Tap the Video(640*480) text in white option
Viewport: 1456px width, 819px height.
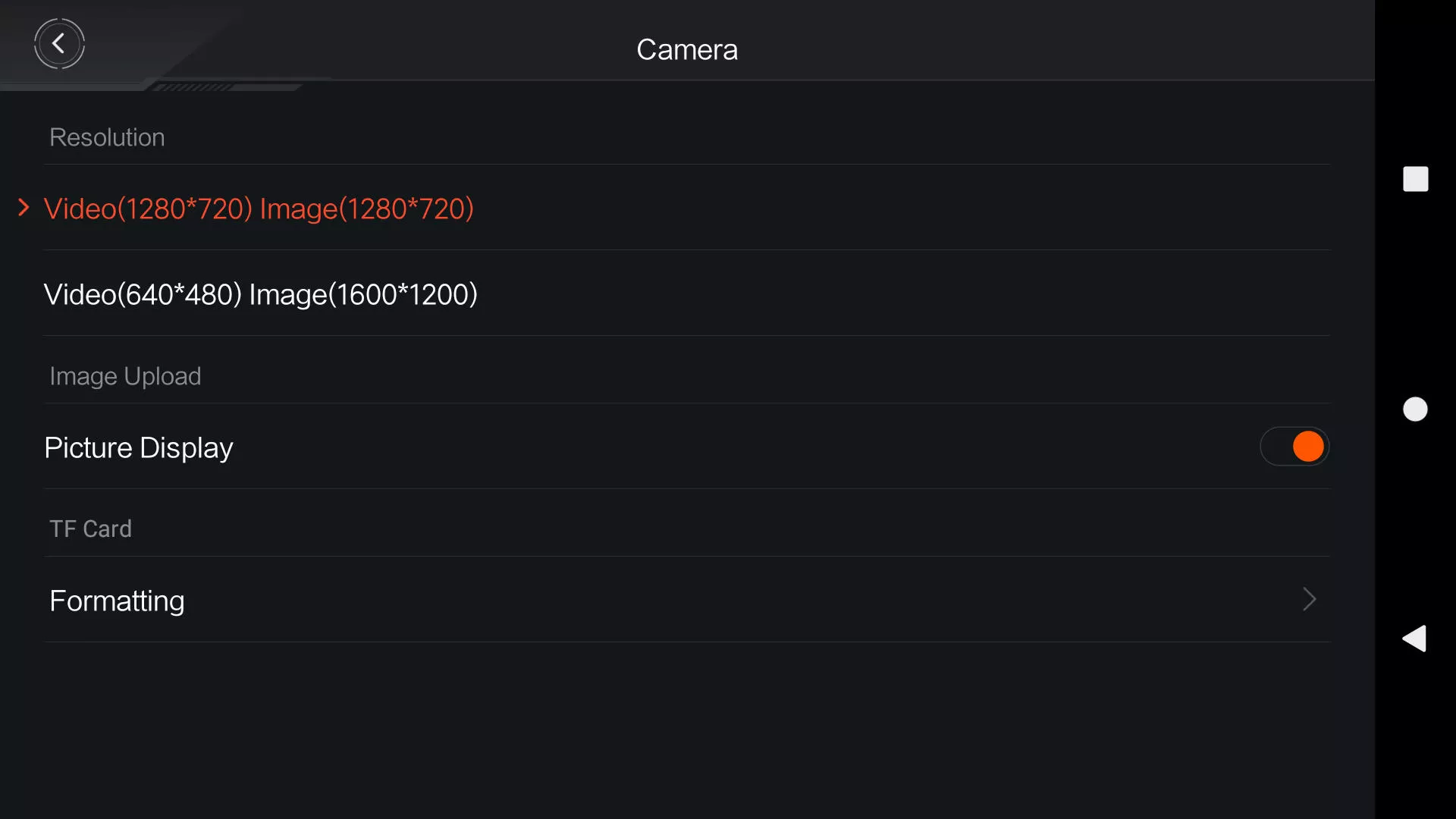143,294
